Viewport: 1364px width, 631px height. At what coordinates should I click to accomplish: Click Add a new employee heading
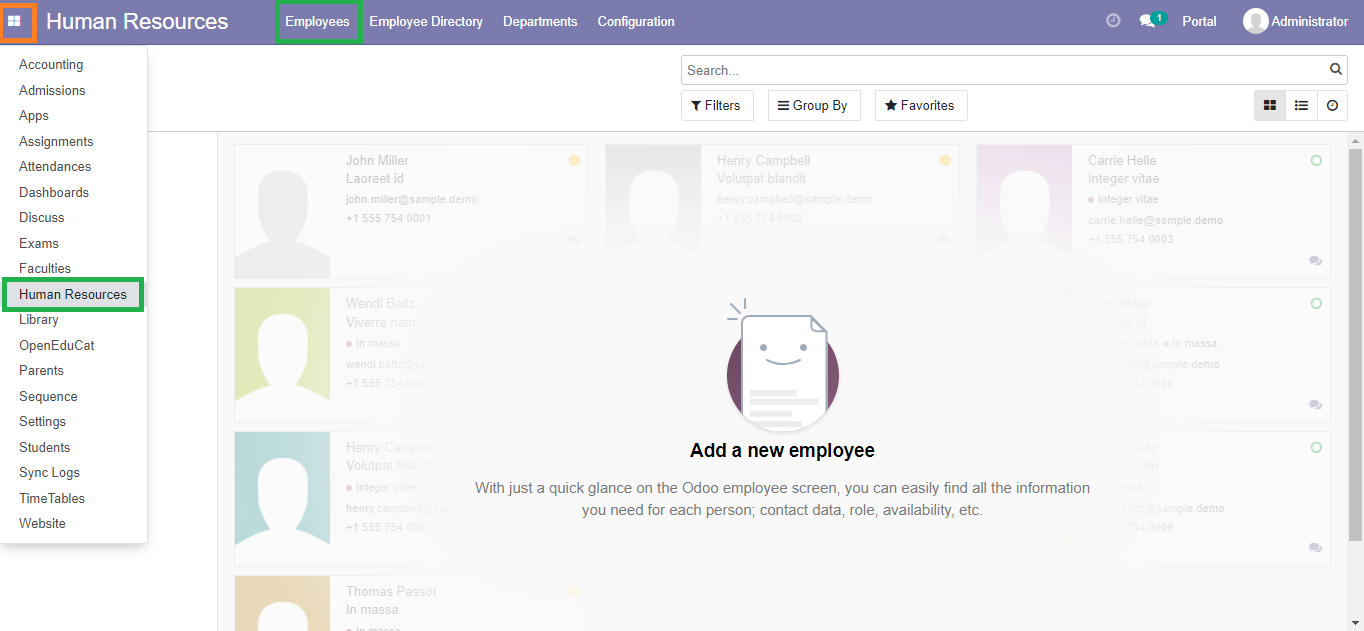[x=782, y=451]
